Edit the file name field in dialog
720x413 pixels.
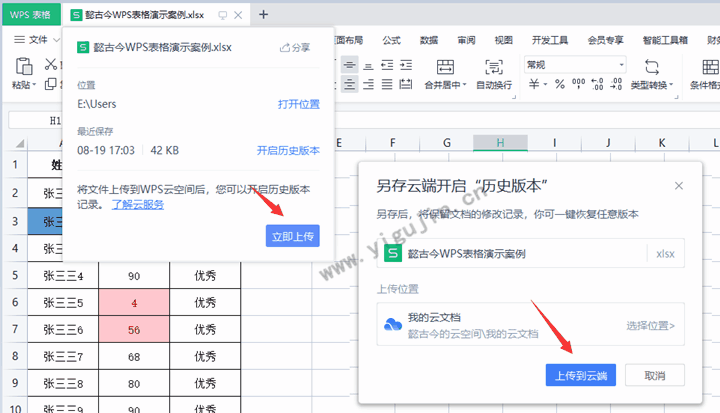tap(530, 253)
